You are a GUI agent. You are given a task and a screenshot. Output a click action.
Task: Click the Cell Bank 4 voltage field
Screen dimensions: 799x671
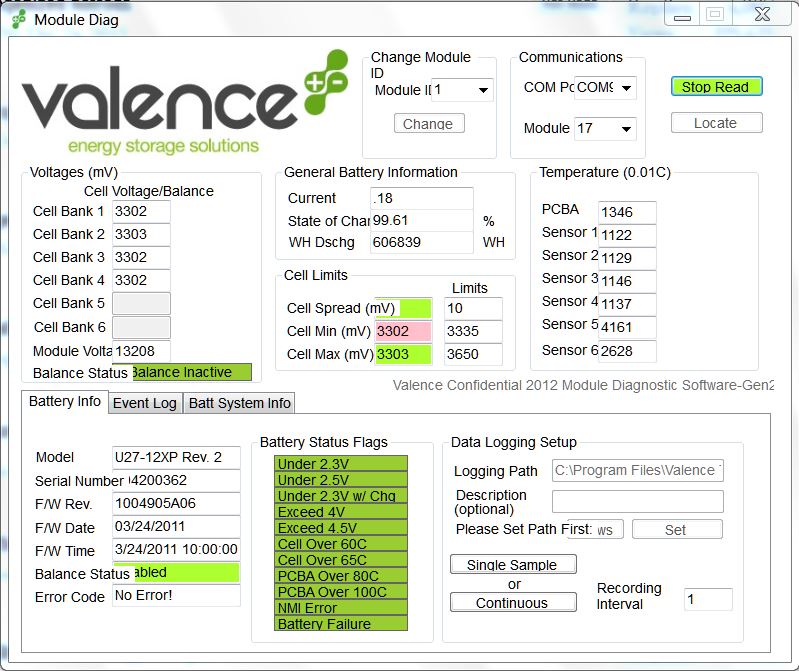141,280
